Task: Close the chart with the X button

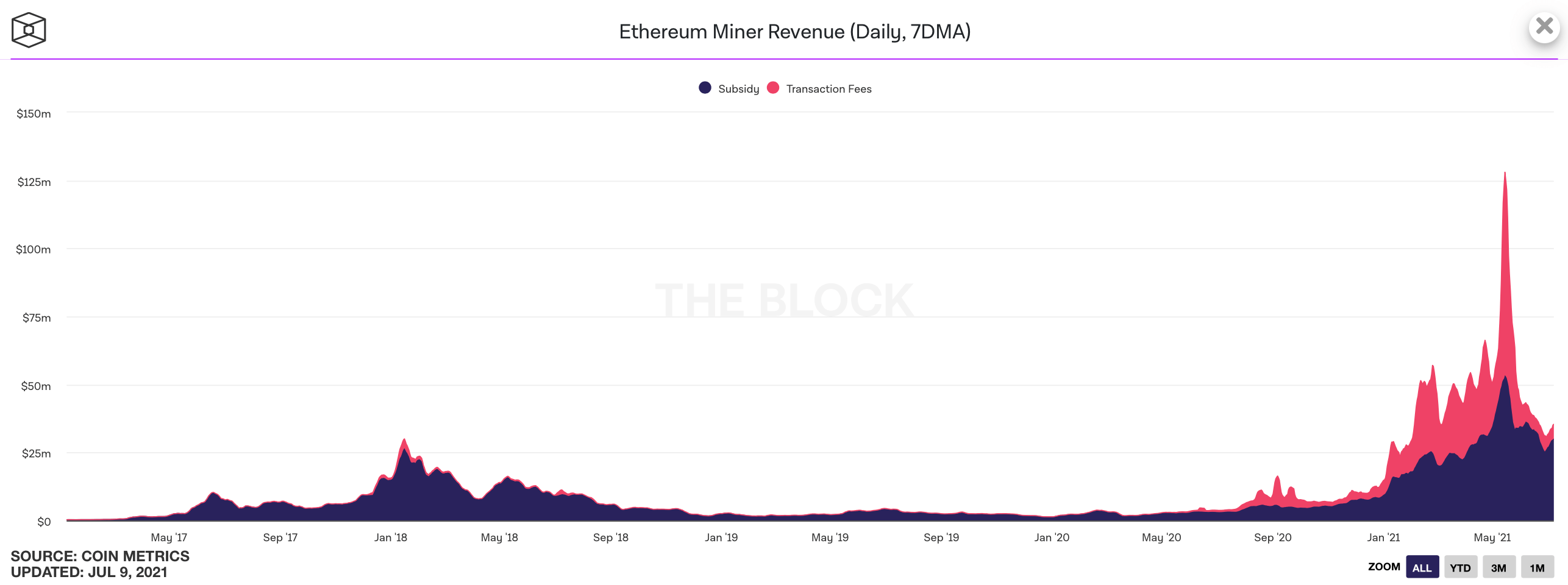Action: 1544,26
